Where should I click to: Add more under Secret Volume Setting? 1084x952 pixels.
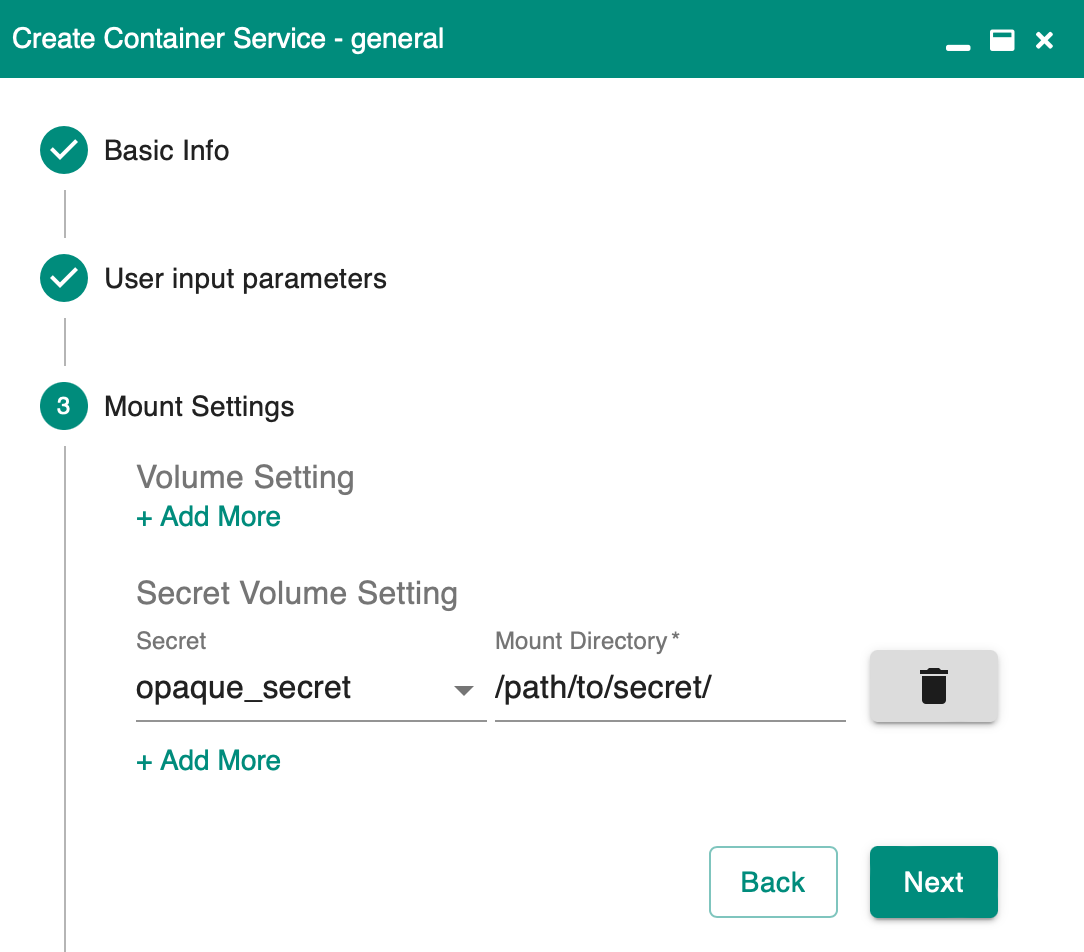(x=208, y=760)
